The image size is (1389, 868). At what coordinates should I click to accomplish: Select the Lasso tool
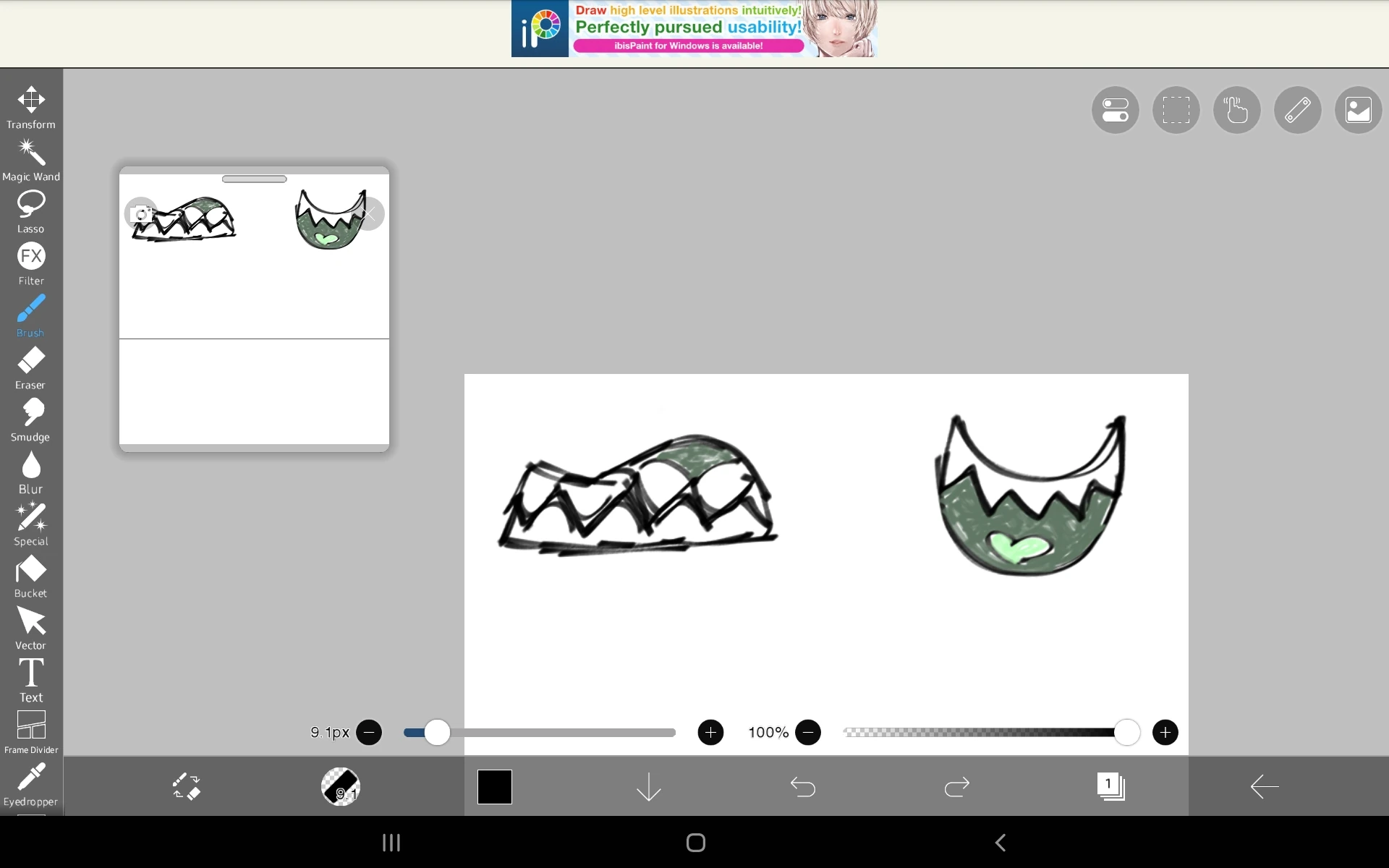click(31, 213)
